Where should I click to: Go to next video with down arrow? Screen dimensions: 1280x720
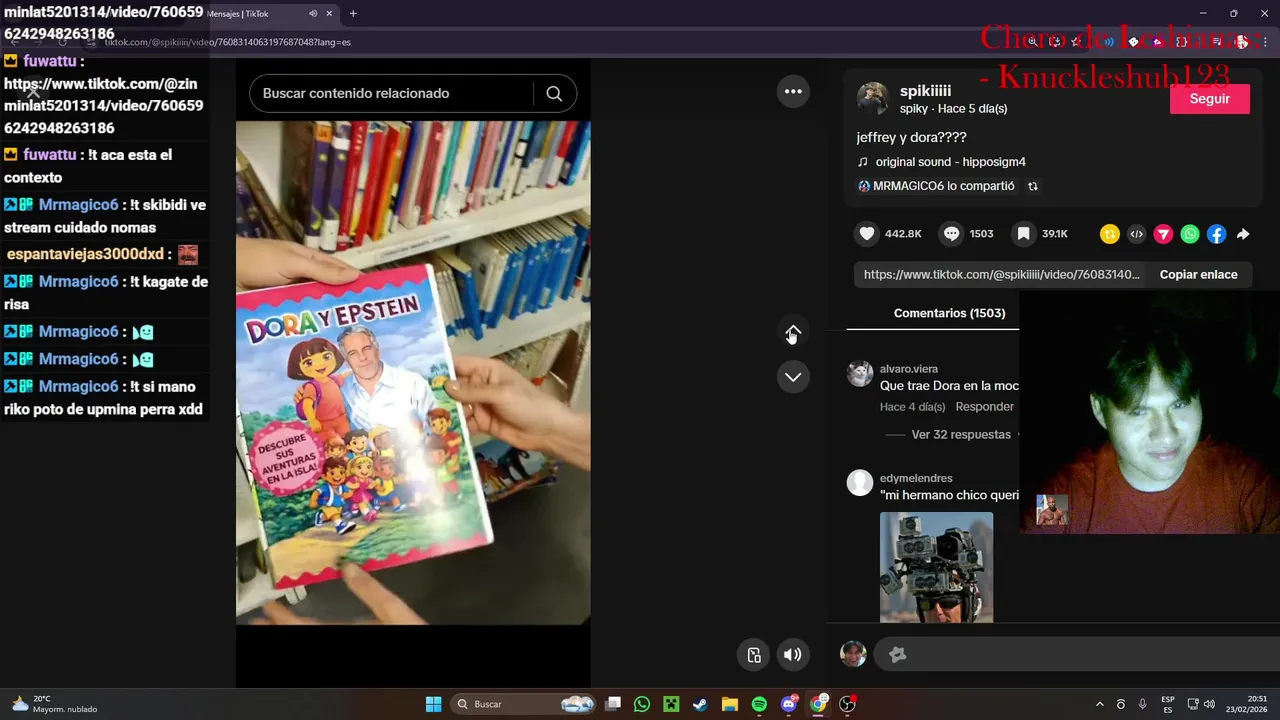pyautogui.click(x=793, y=377)
